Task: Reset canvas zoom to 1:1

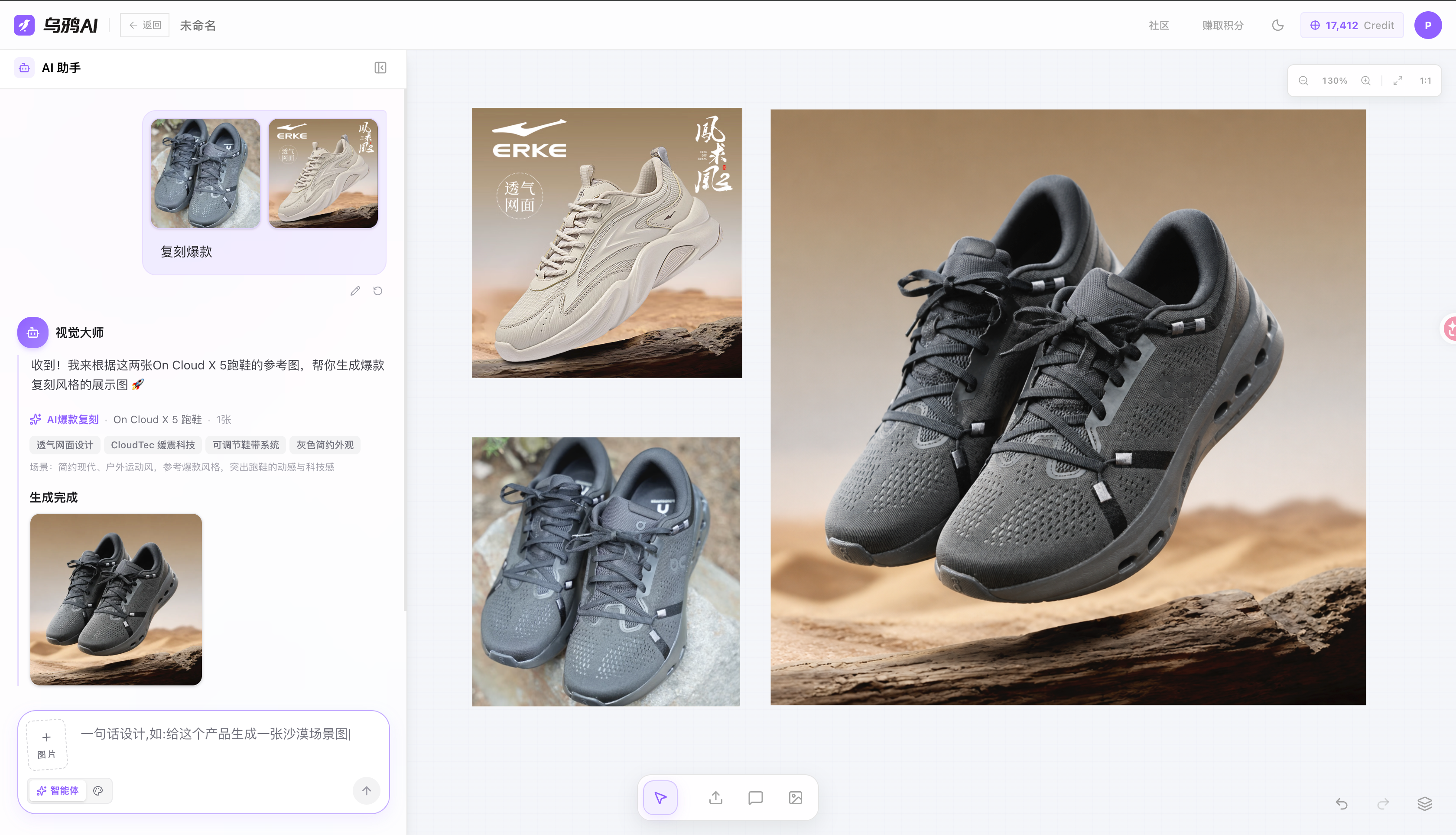Action: click(x=1426, y=81)
